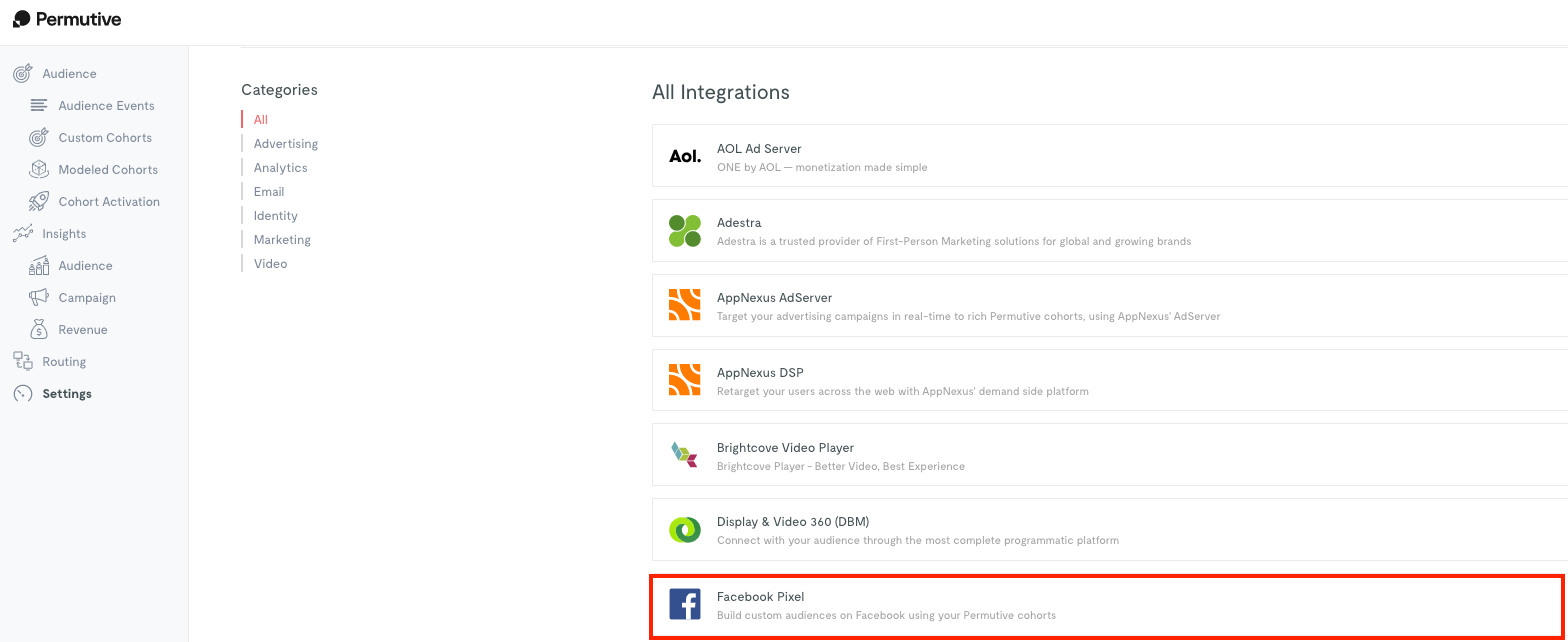
Task: Click 'Connect with your audience' description
Action: (x=918, y=540)
